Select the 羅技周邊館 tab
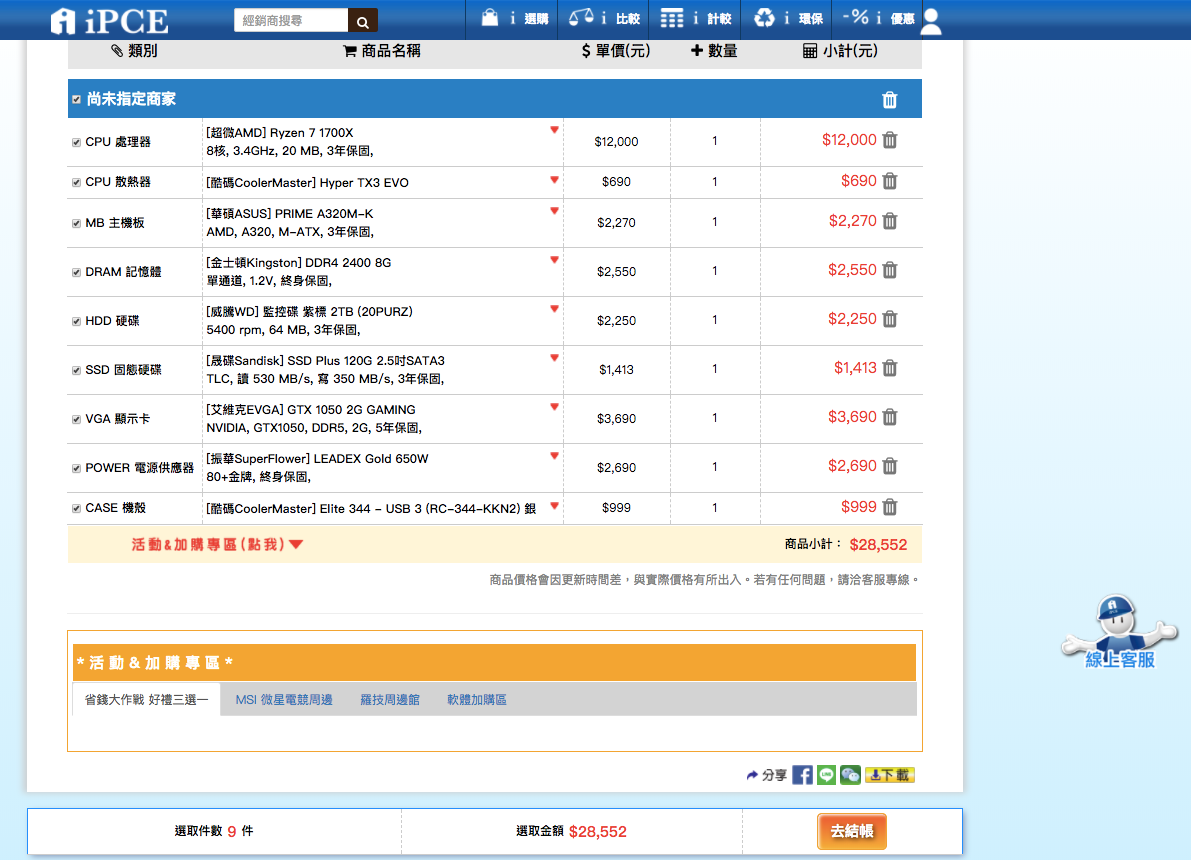Image resolution: width=1191 pixels, height=860 pixels. [x=390, y=700]
